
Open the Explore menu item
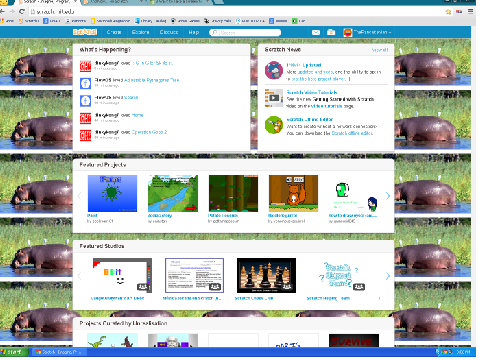[x=140, y=32]
